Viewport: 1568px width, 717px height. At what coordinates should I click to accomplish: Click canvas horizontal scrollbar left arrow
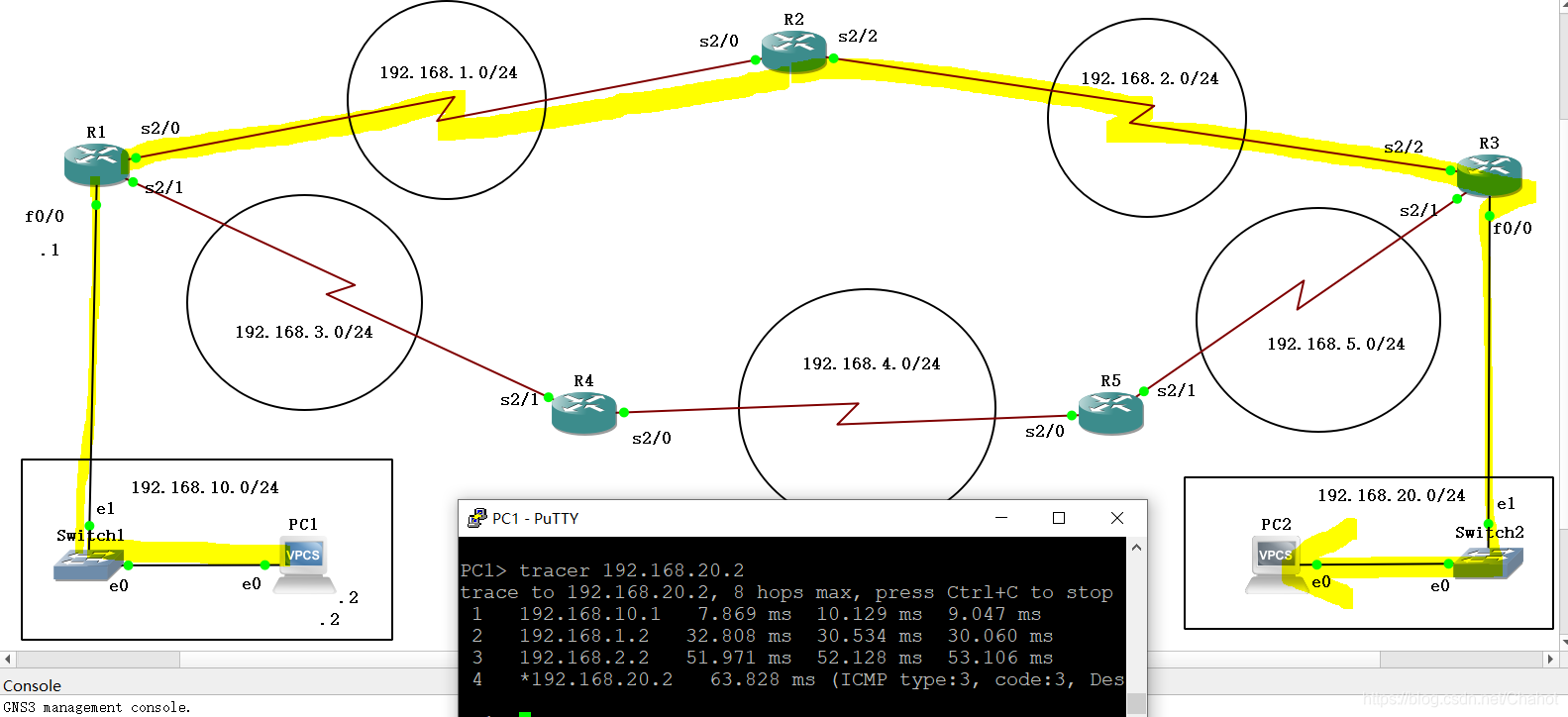click(x=8, y=659)
